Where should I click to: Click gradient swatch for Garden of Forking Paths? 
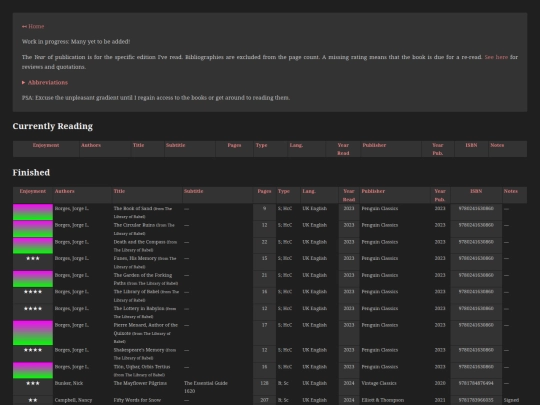coord(33,279)
